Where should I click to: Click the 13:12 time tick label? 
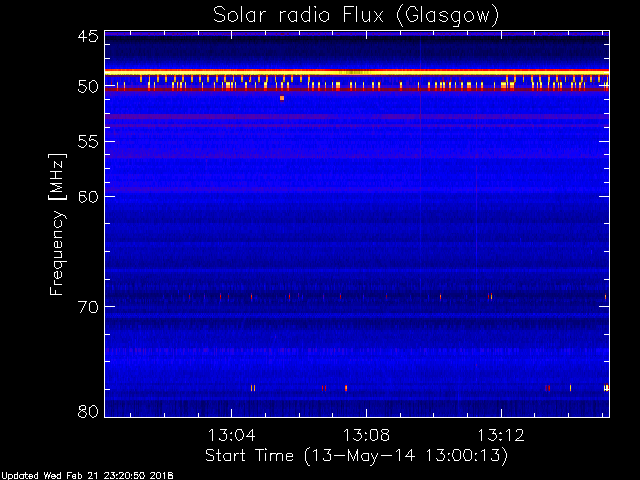click(501, 435)
